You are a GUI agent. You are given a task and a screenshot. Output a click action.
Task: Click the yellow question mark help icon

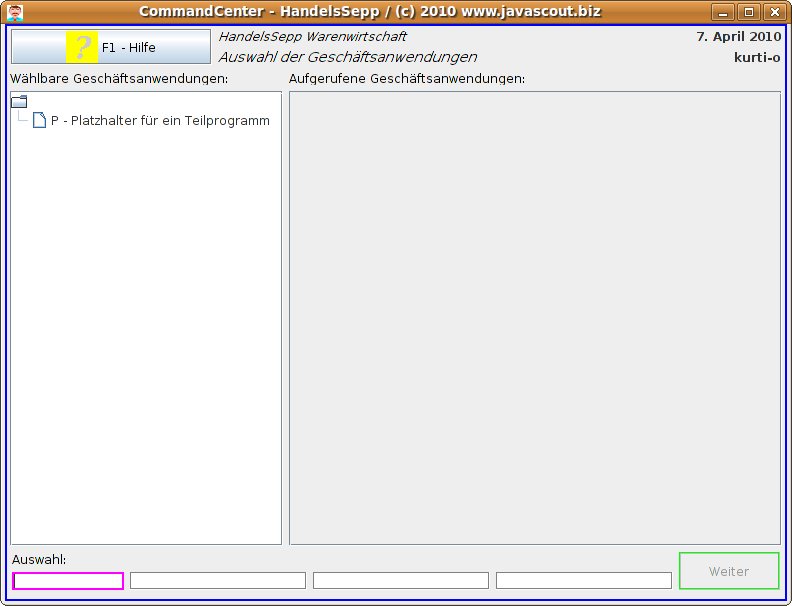[82, 47]
